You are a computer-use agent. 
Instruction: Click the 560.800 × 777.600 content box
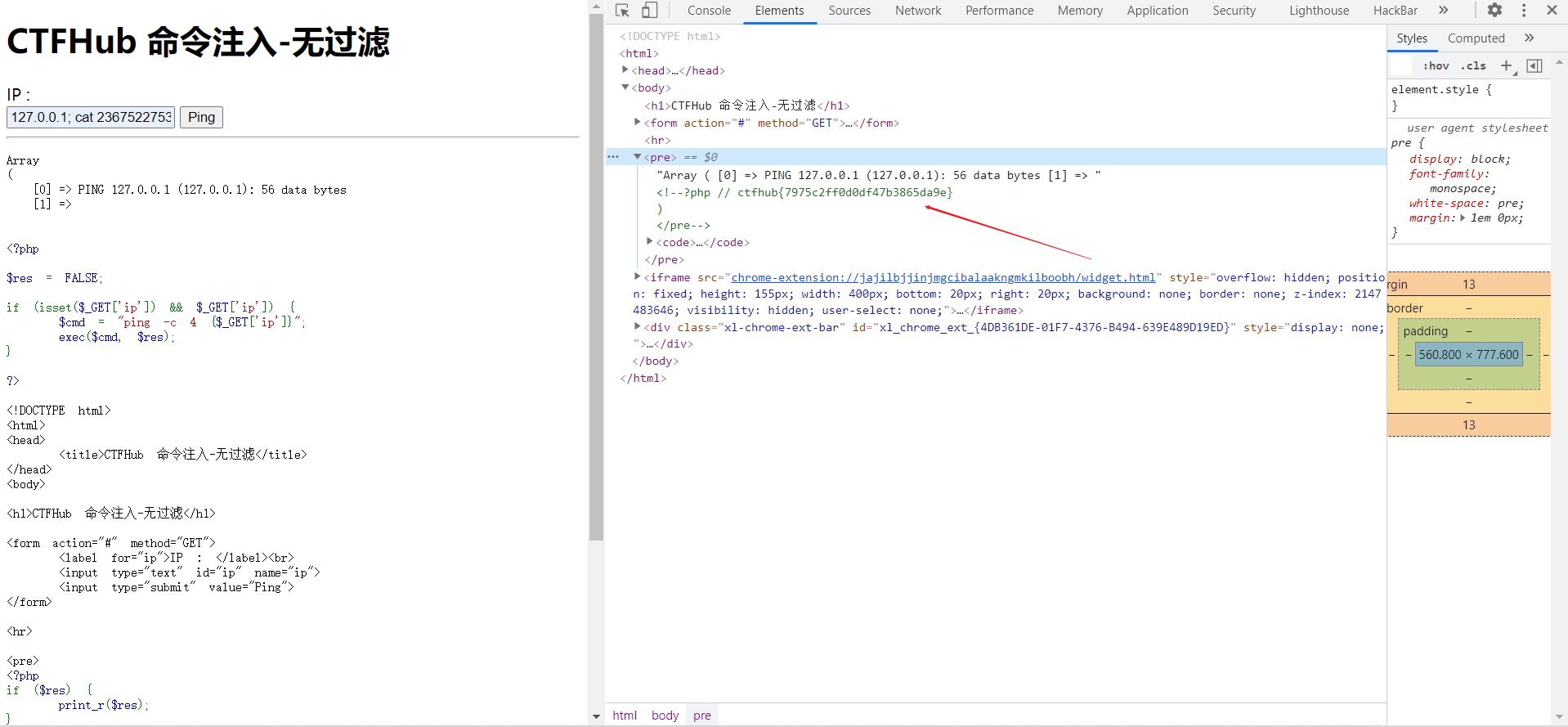(1468, 354)
